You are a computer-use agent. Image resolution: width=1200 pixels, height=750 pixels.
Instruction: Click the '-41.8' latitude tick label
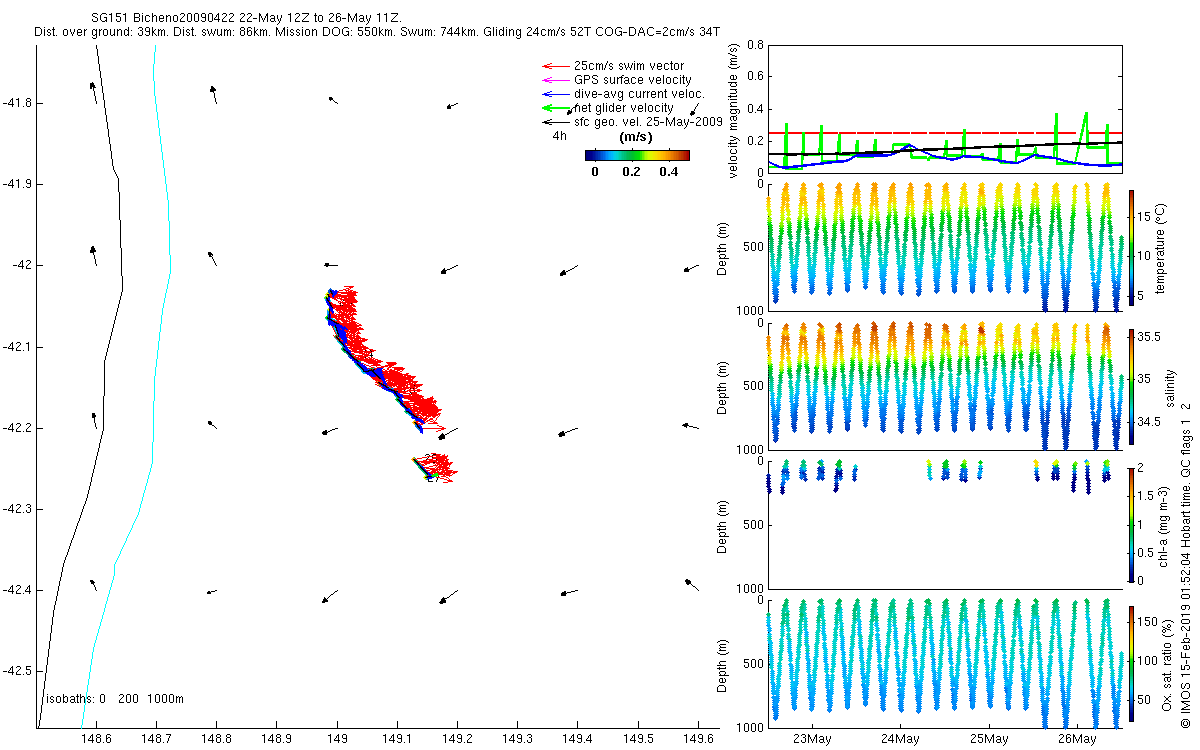[18, 103]
